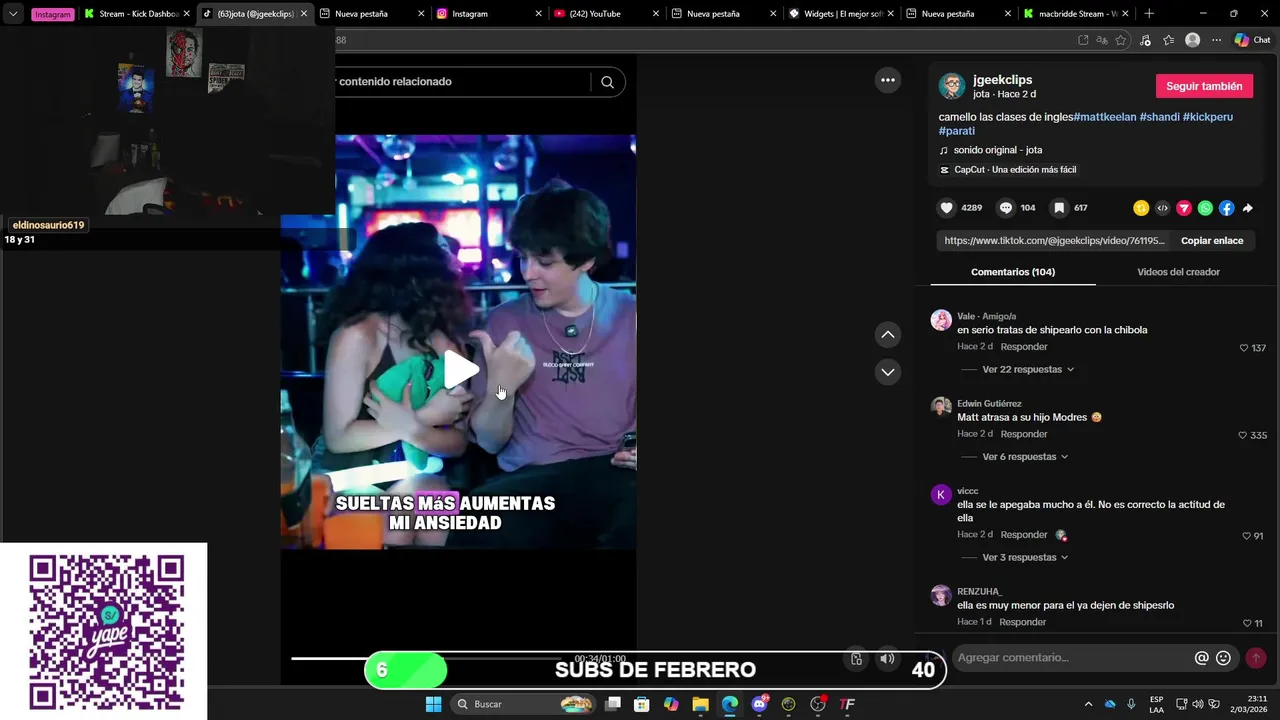Share the video on WhatsApp

coord(1205,208)
